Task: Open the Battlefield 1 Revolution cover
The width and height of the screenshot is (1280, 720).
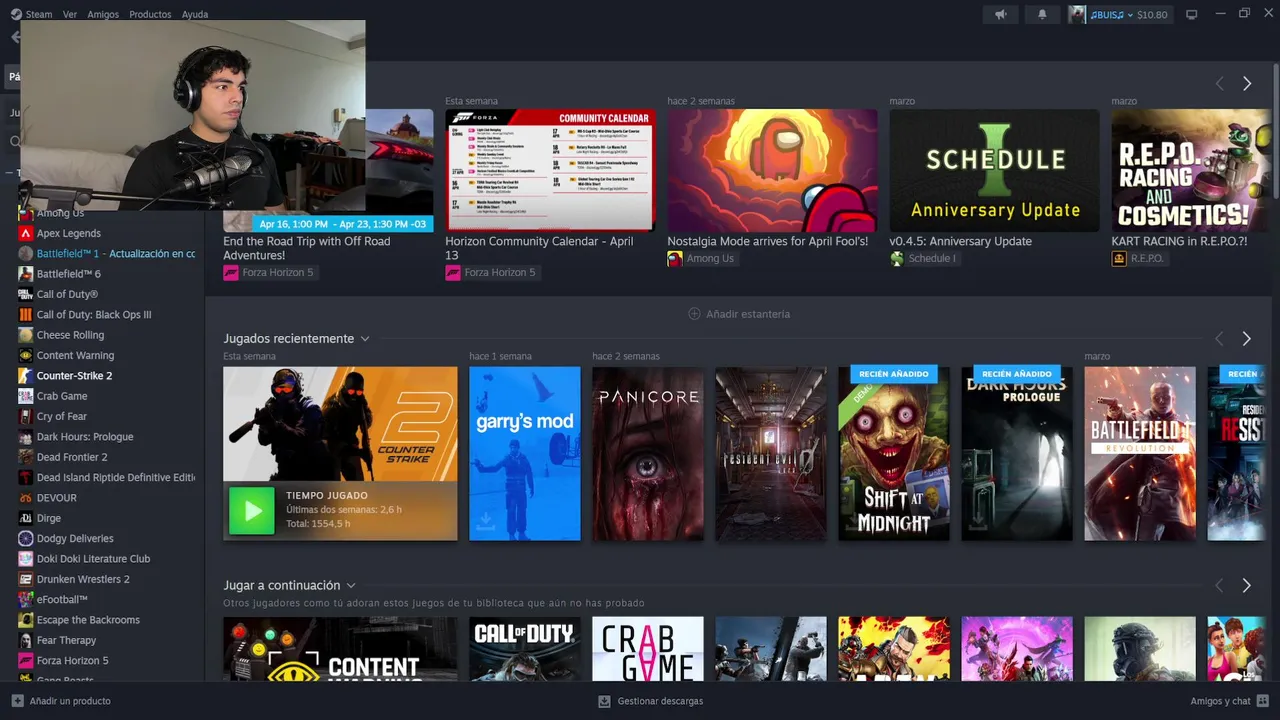Action: (1140, 454)
